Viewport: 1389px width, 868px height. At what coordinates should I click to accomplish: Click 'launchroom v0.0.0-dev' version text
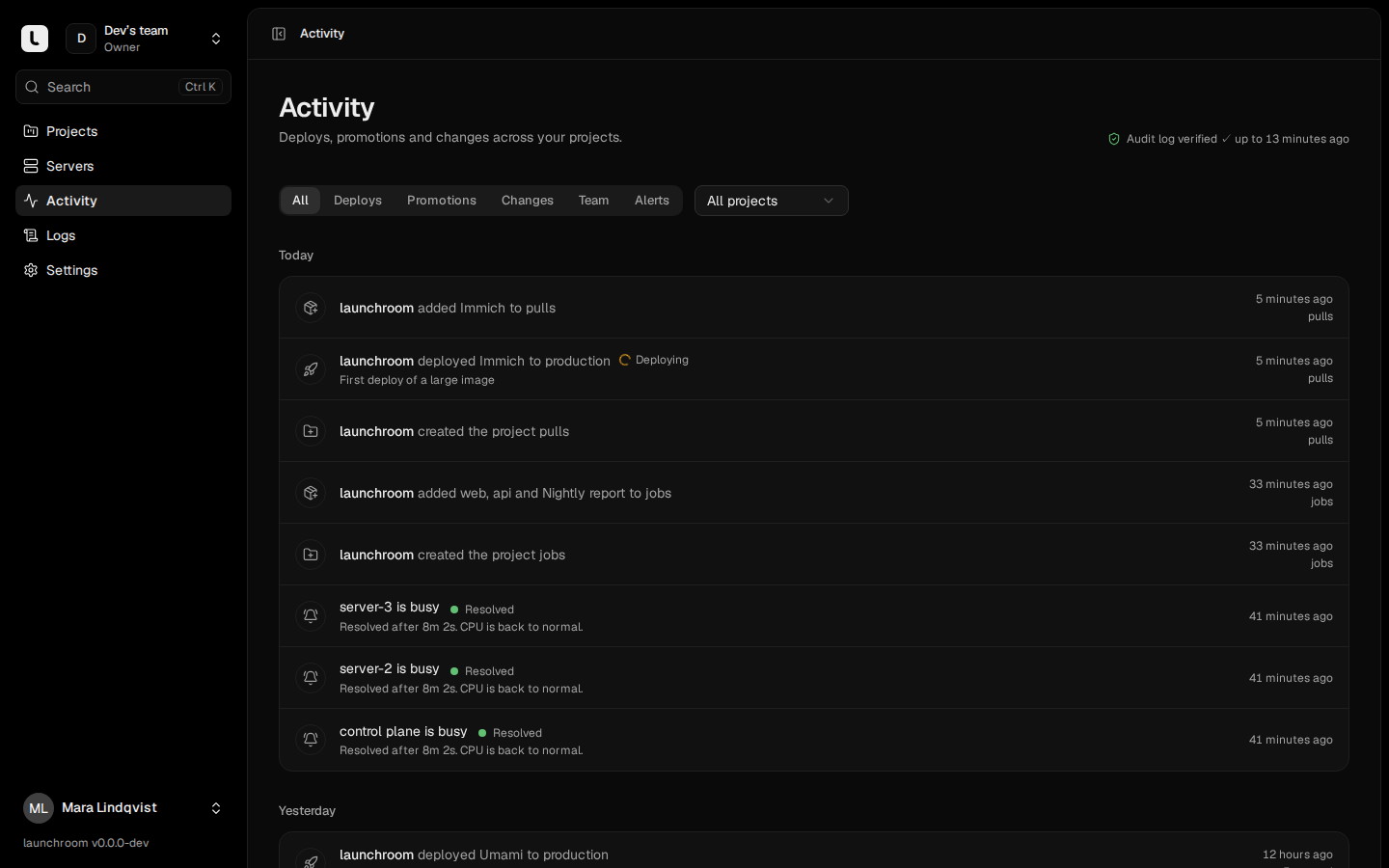pos(86,843)
